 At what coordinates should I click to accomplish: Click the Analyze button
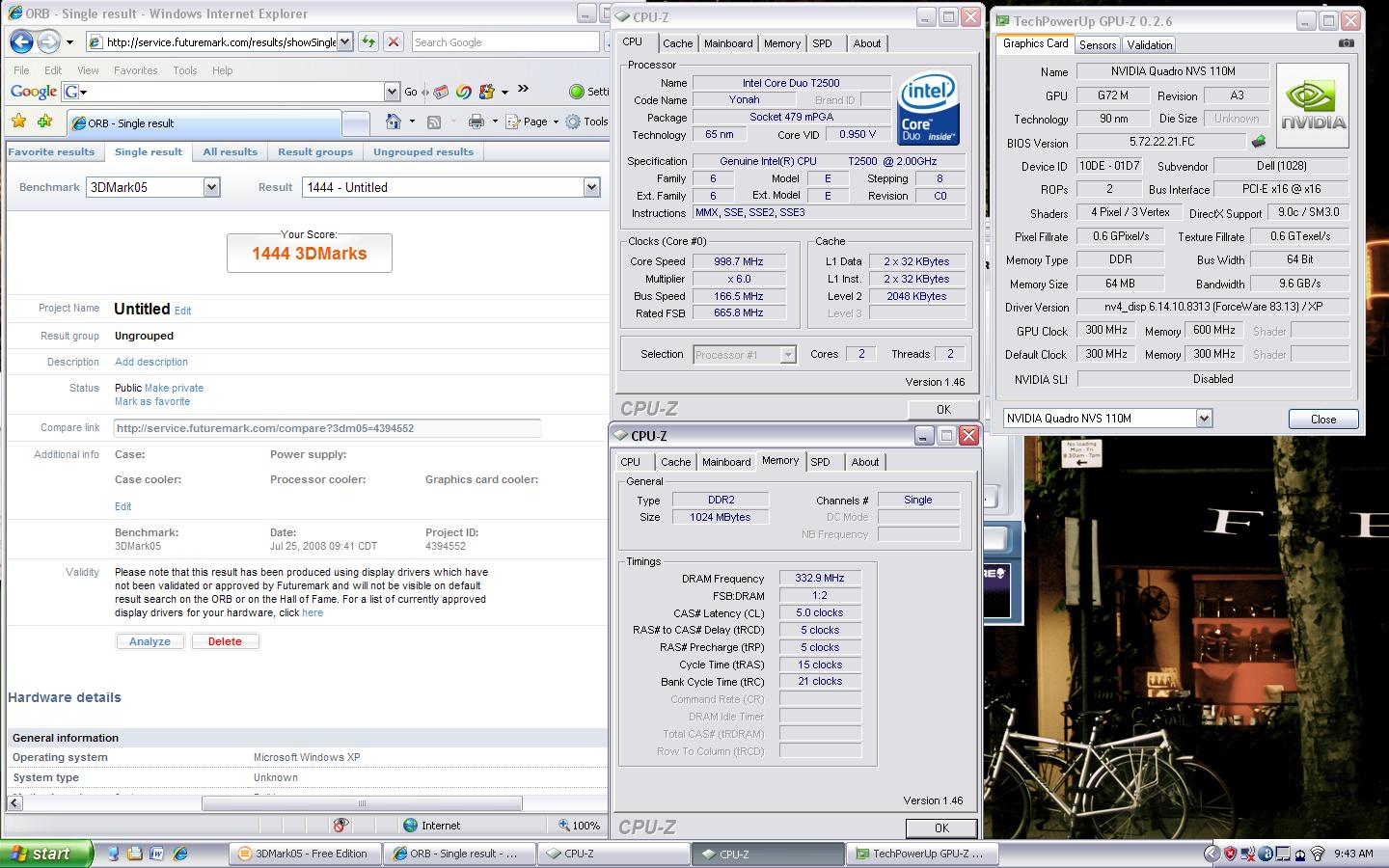pos(150,641)
